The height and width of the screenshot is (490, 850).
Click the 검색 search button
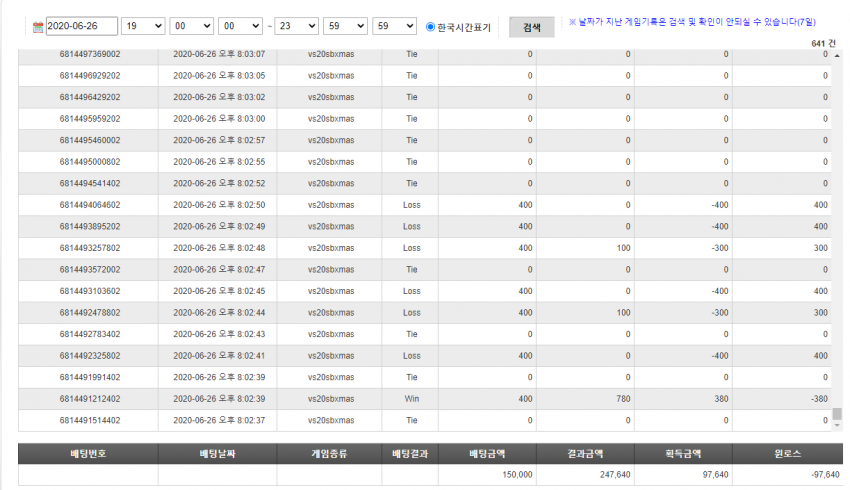pos(532,27)
